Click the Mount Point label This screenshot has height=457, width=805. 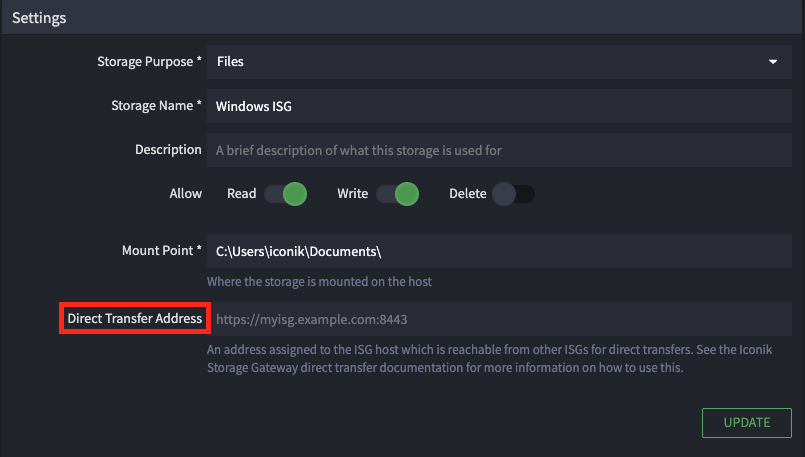(x=162, y=250)
